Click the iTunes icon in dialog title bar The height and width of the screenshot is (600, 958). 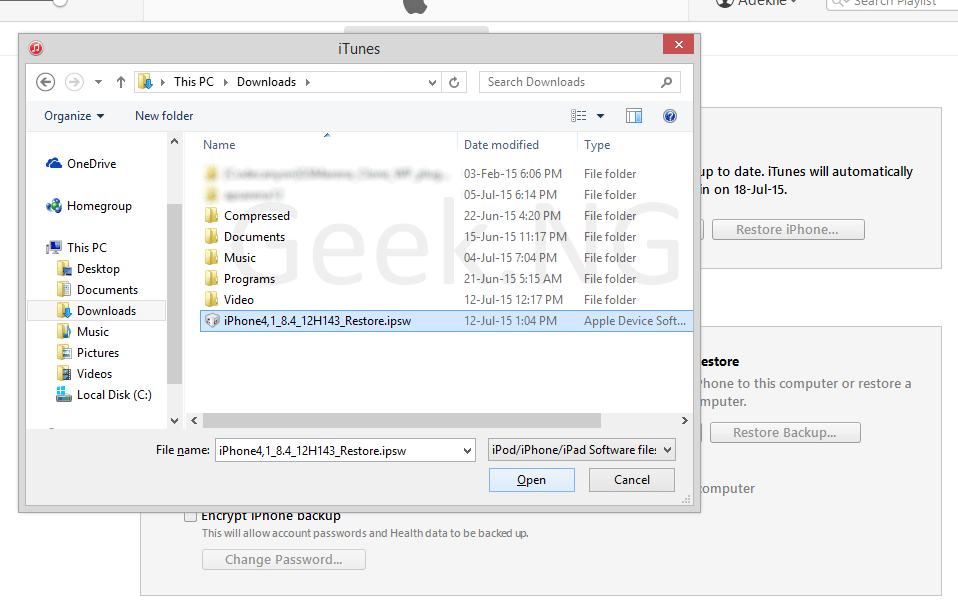(x=36, y=48)
